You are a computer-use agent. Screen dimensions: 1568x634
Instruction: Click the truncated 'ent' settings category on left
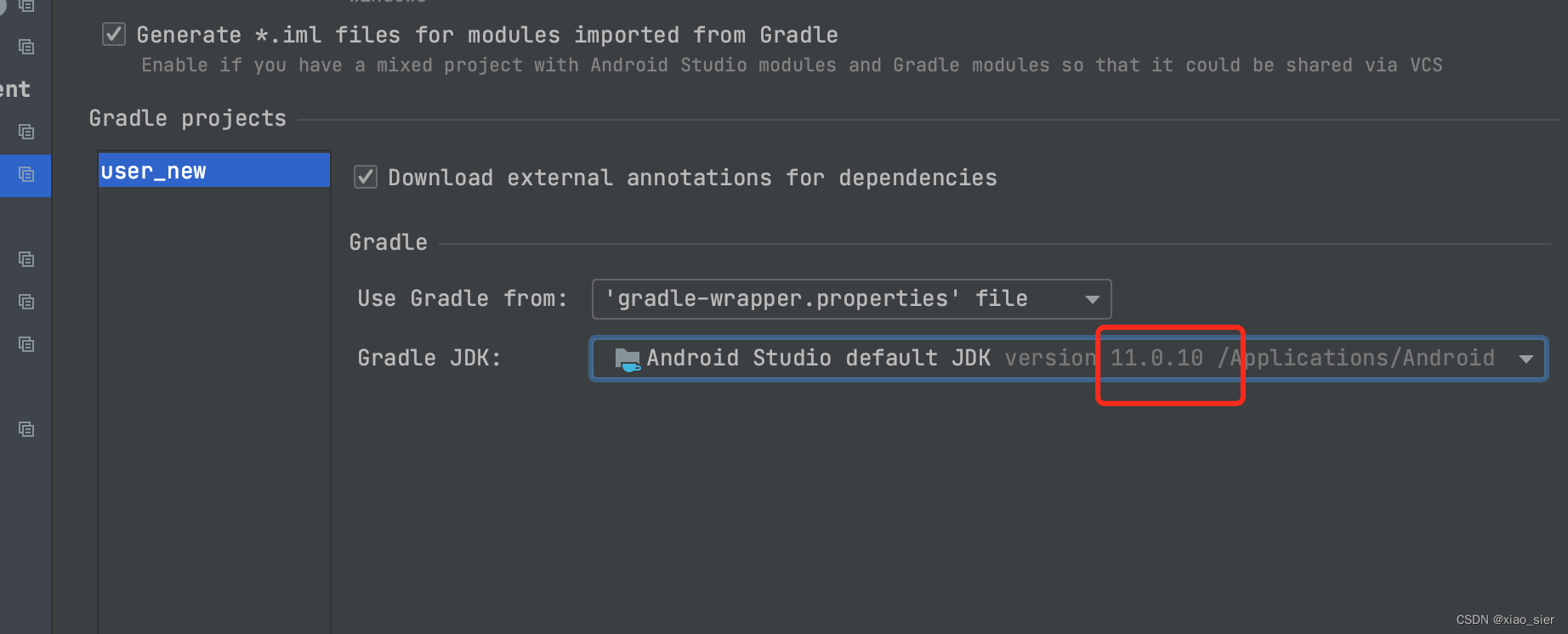15,88
